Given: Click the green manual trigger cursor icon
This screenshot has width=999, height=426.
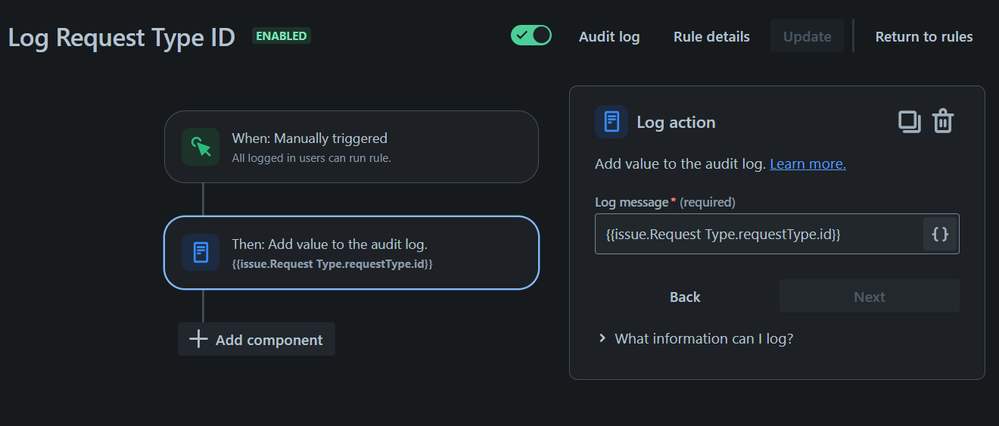Looking at the screenshot, I should [x=201, y=147].
